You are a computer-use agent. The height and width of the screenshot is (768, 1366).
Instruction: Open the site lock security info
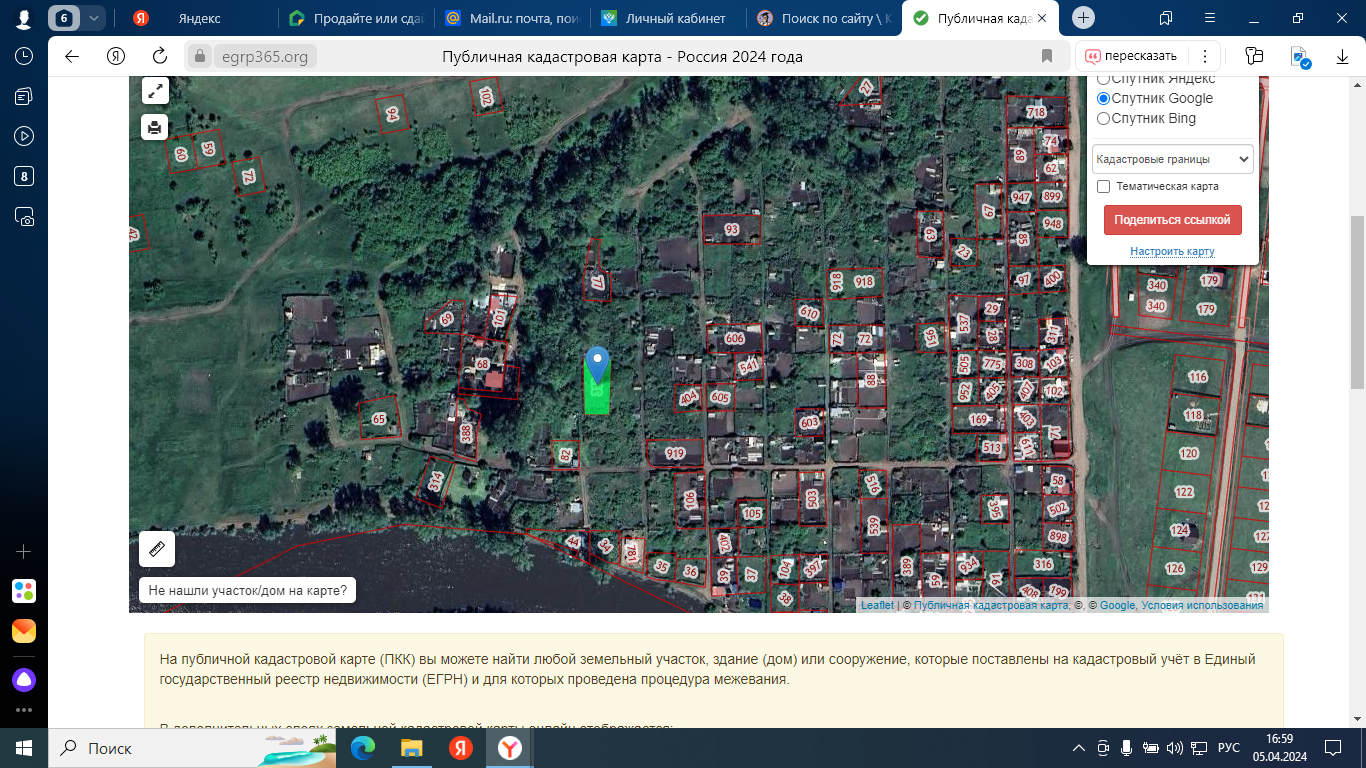(200, 57)
